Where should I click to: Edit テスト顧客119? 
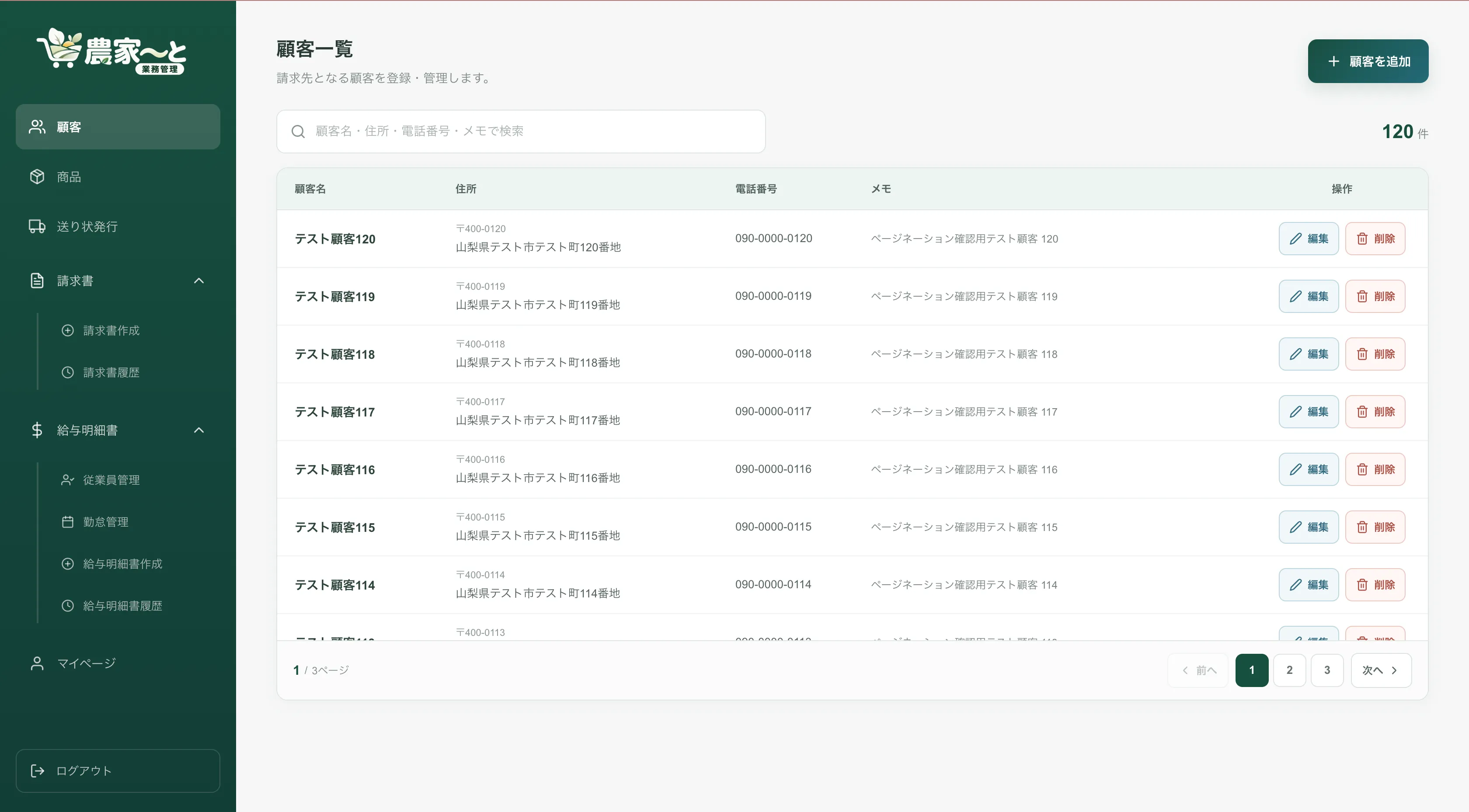coord(1308,296)
